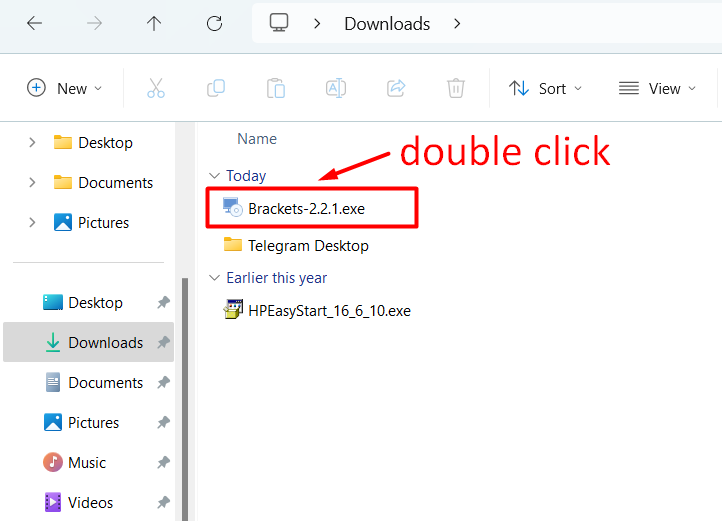Click the HPEasyStart installer file icon
722x521 pixels.
(x=233, y=309)
